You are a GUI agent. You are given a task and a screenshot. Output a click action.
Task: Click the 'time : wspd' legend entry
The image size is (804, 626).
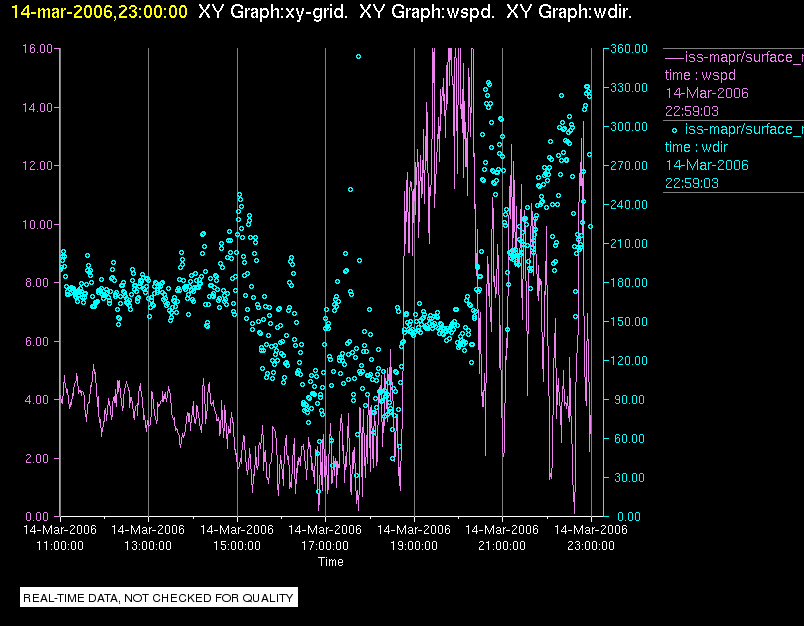coord(700,75)
